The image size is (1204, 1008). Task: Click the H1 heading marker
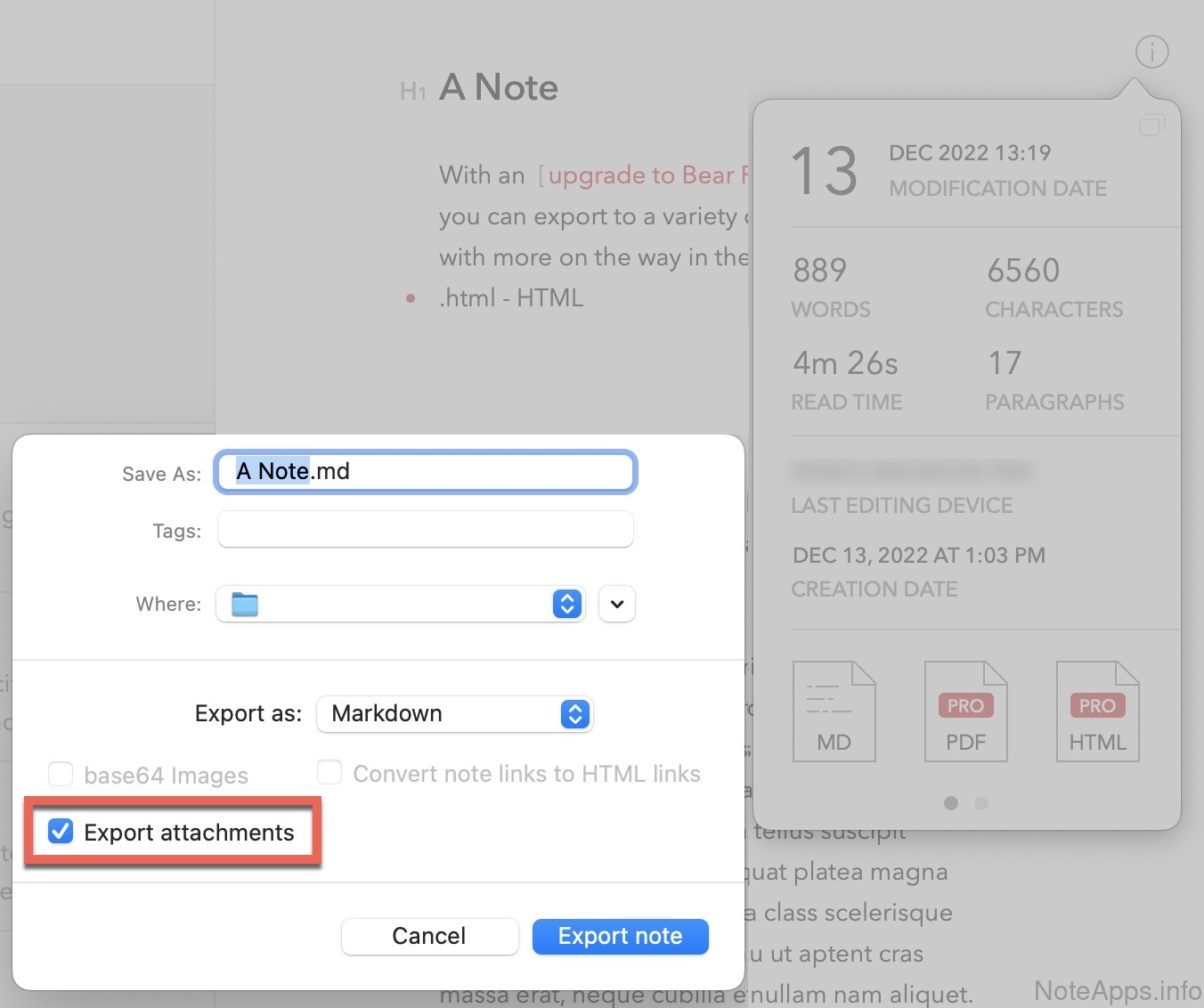(412, 91)
